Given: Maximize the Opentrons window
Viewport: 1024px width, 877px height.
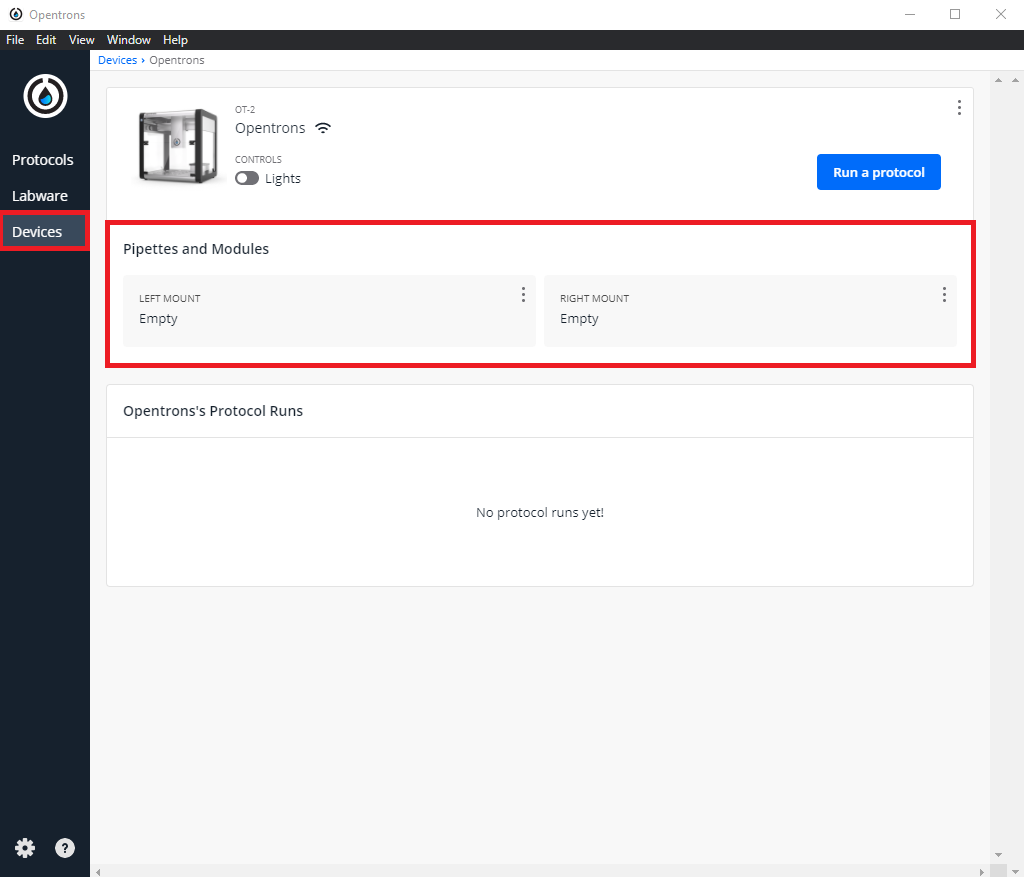Looking at the screenshot, I should pos(955,14).
